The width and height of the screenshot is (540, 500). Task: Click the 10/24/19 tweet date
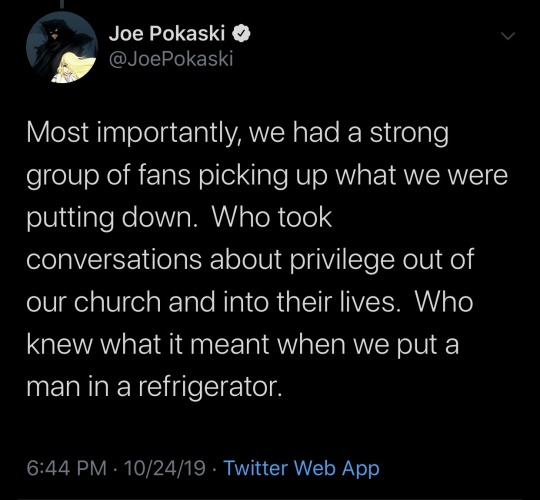(165, 468)
